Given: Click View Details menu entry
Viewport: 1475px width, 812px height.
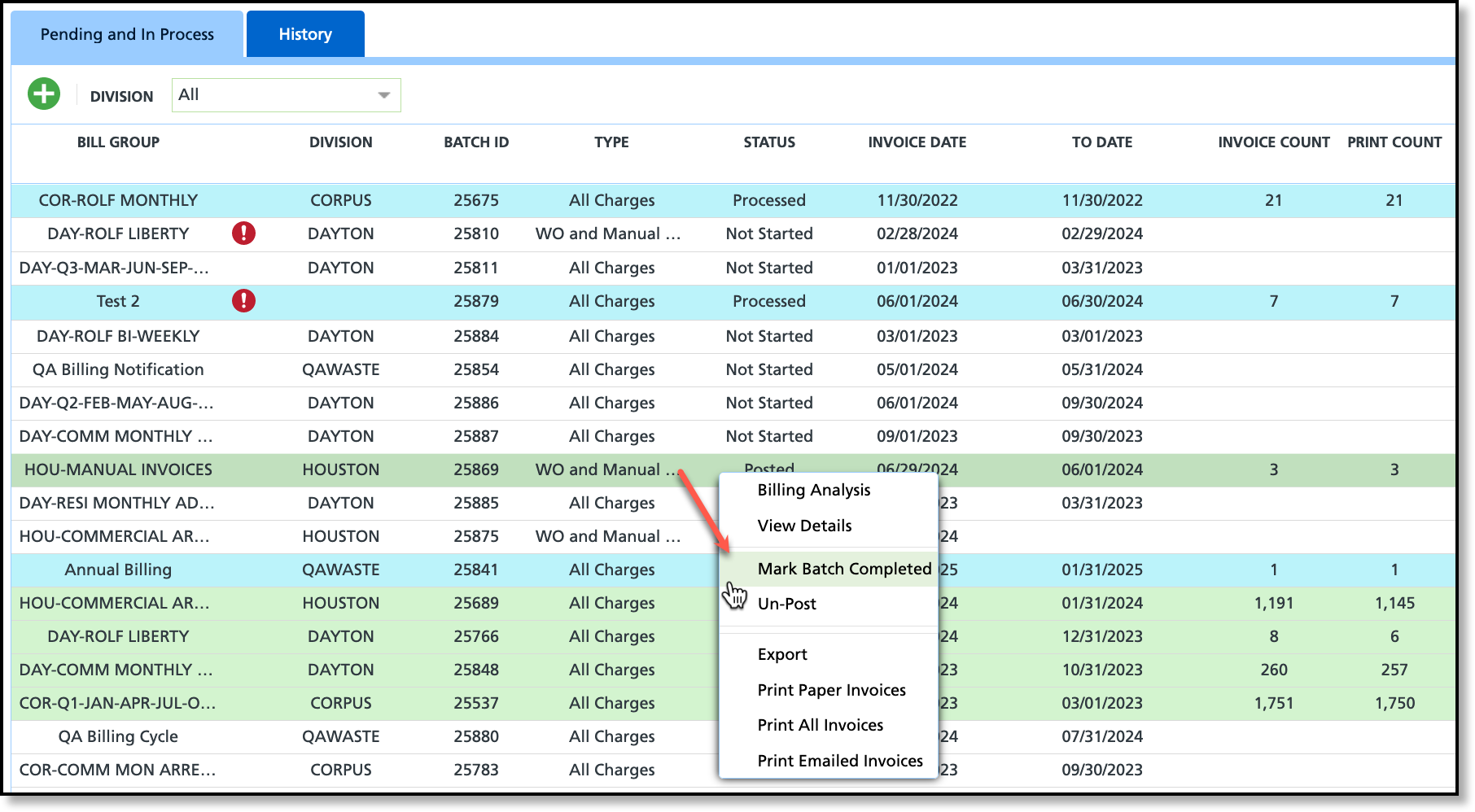Looking at the screenshot, I should tap(804, 526).
